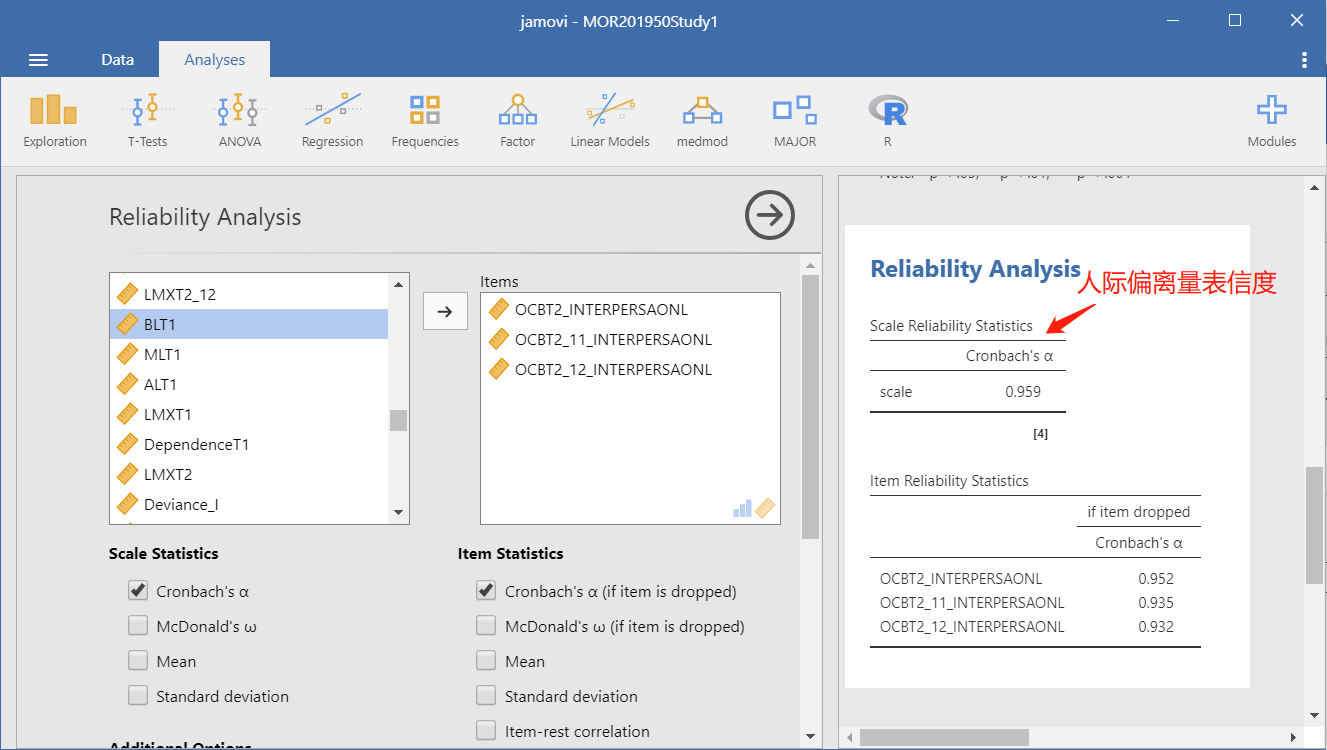Select variable BLT1 in list

(x=249, y=324)
